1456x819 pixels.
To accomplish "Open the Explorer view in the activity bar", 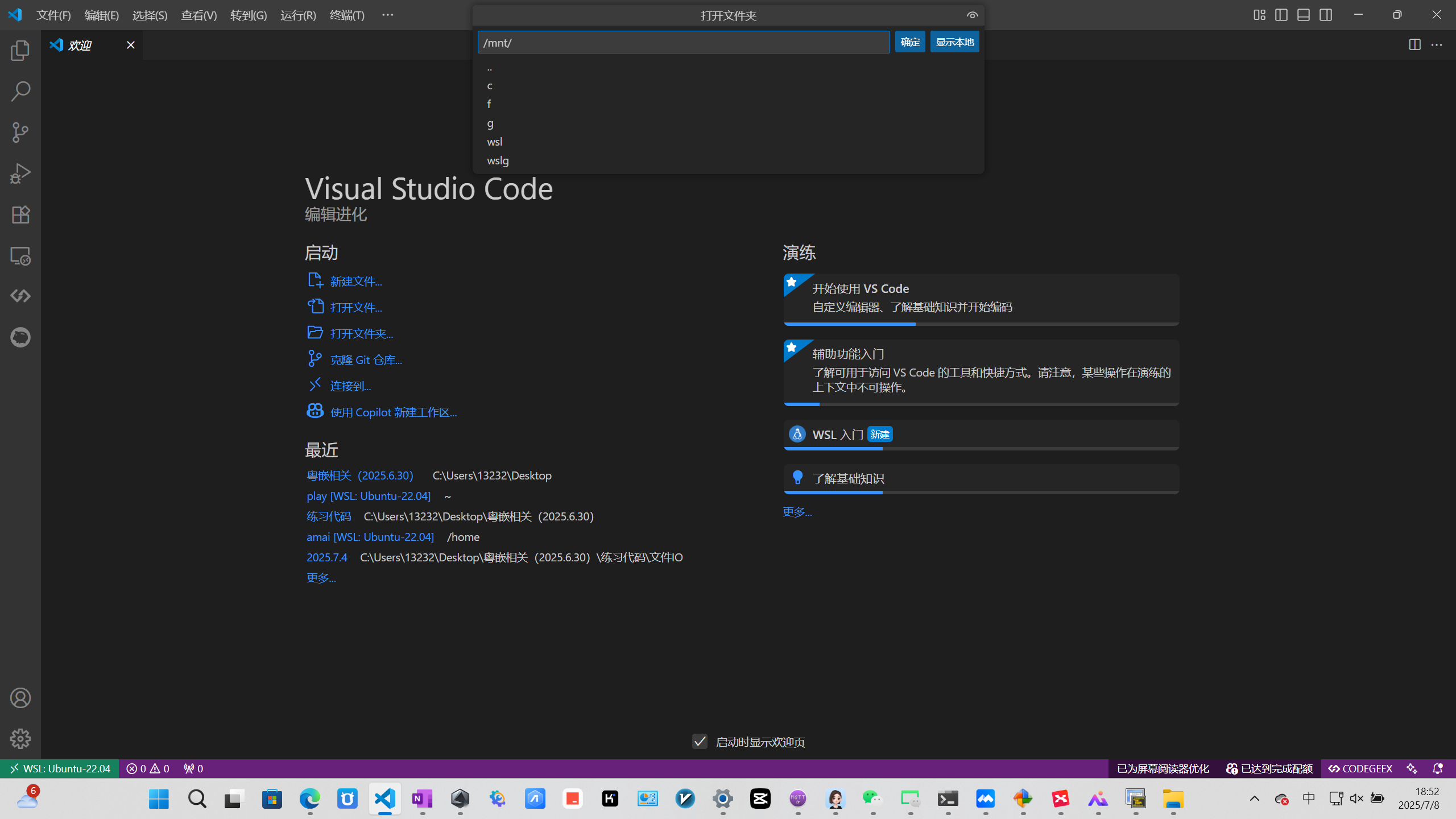I will point(20,50).
